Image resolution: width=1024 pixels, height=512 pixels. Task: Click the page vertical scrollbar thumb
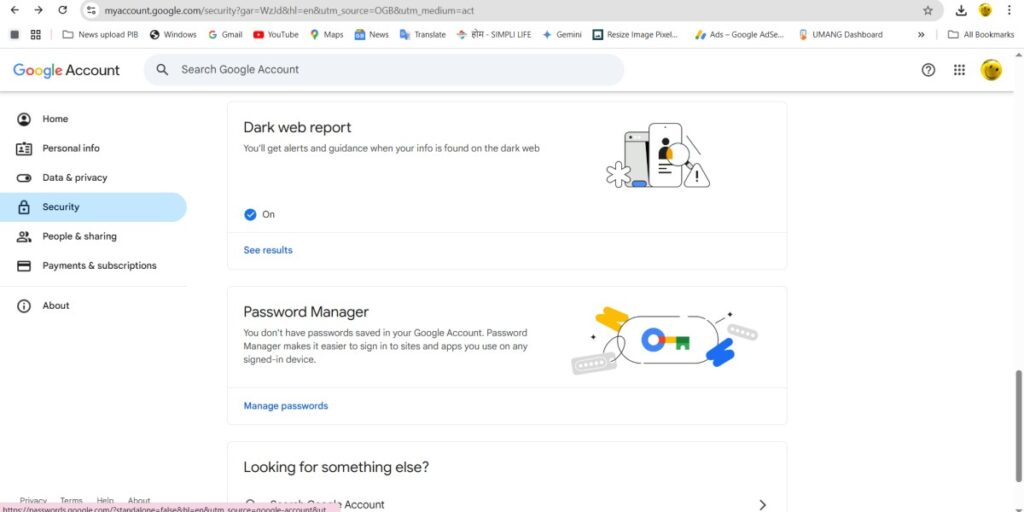tap(1019, 410)
